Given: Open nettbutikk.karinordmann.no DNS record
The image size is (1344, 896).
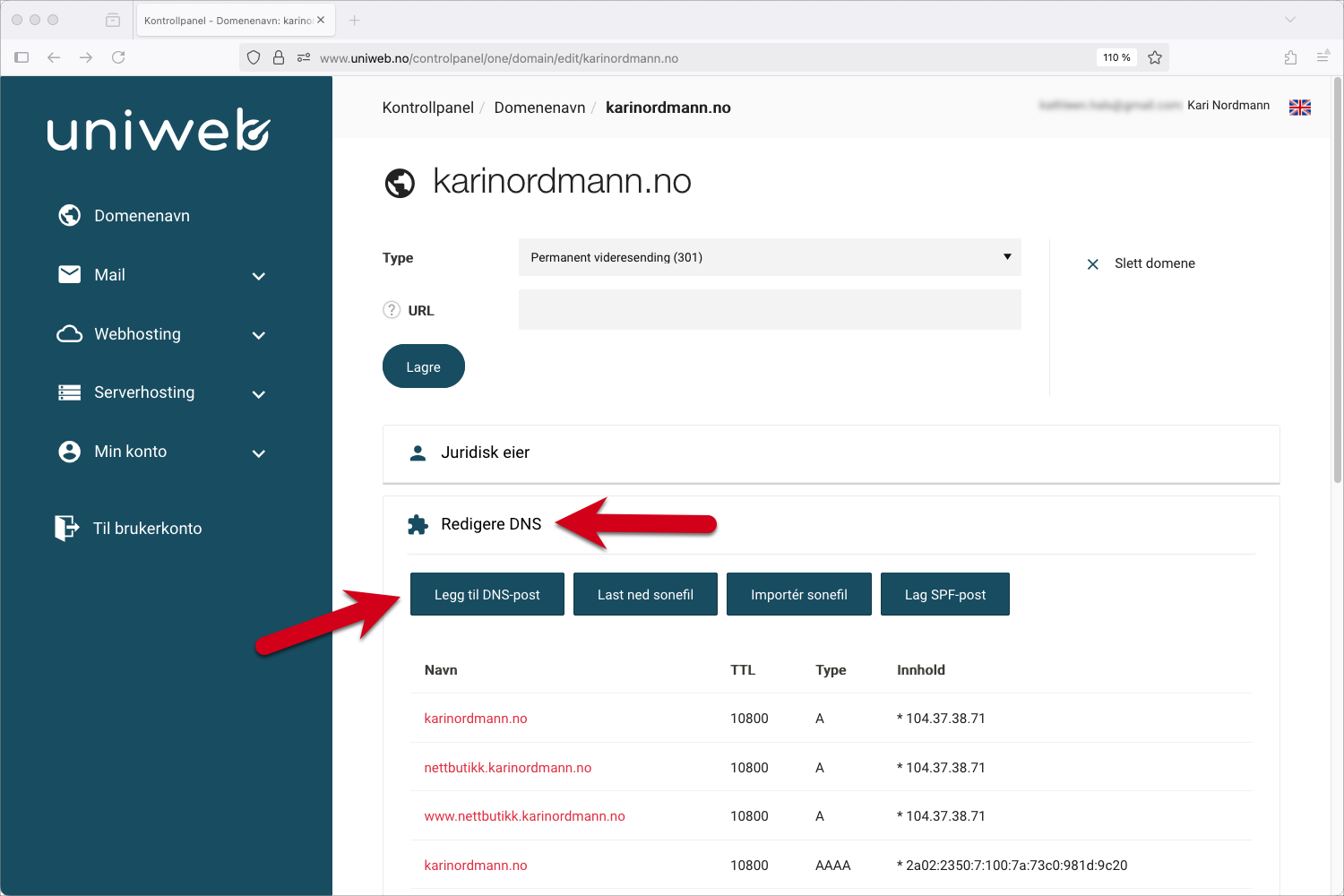Looking at the screenshot, I should [508, 768].
